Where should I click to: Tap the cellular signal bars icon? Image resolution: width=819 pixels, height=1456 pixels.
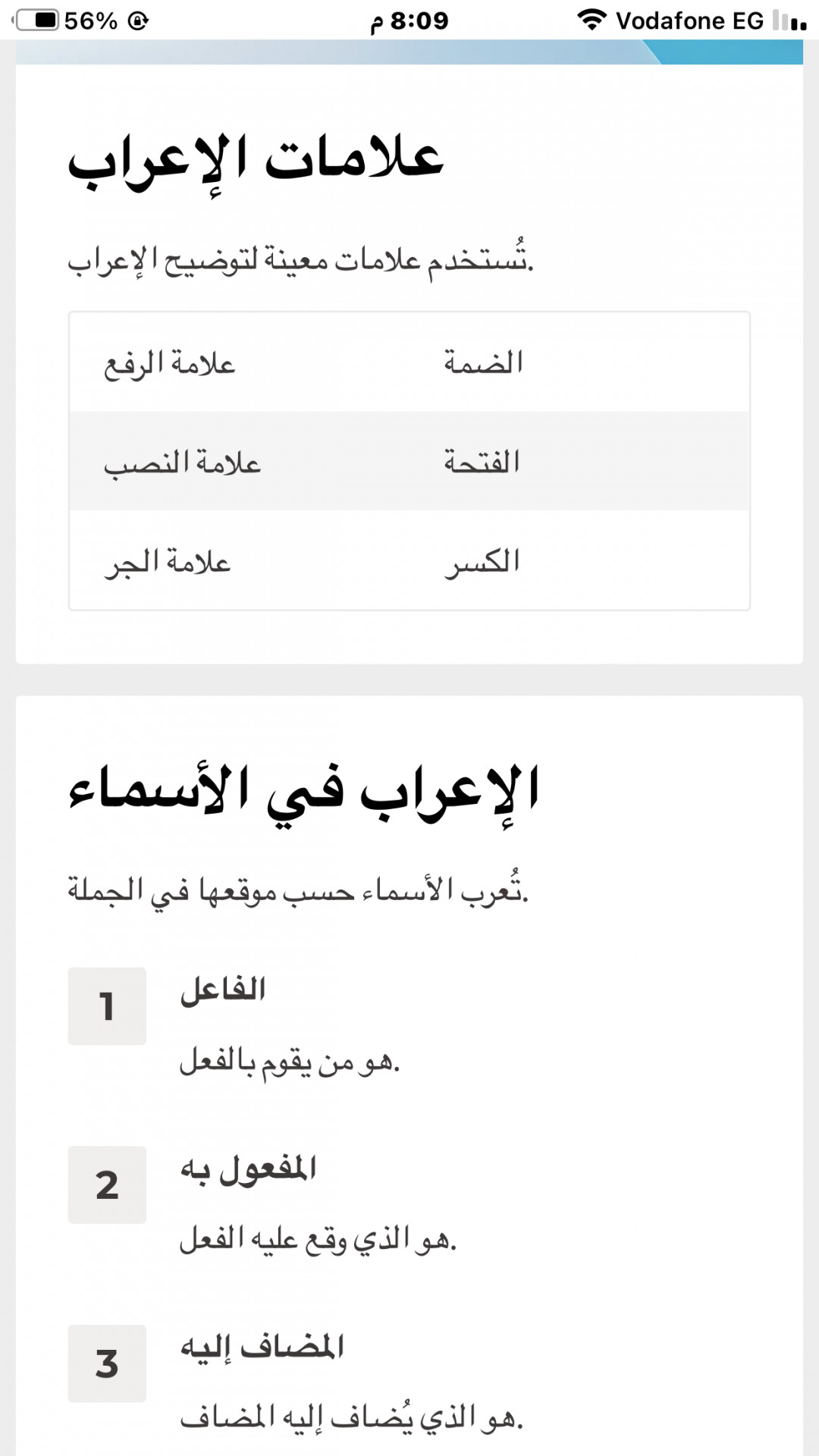(789, 20)
